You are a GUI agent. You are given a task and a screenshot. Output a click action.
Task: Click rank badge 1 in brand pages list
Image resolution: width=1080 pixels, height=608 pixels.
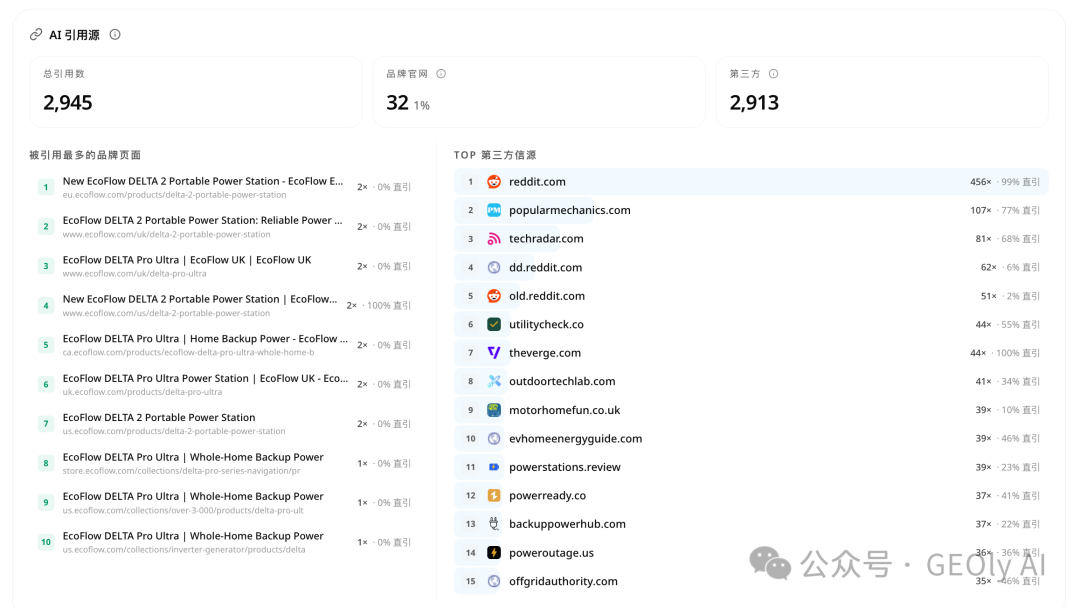46,187
